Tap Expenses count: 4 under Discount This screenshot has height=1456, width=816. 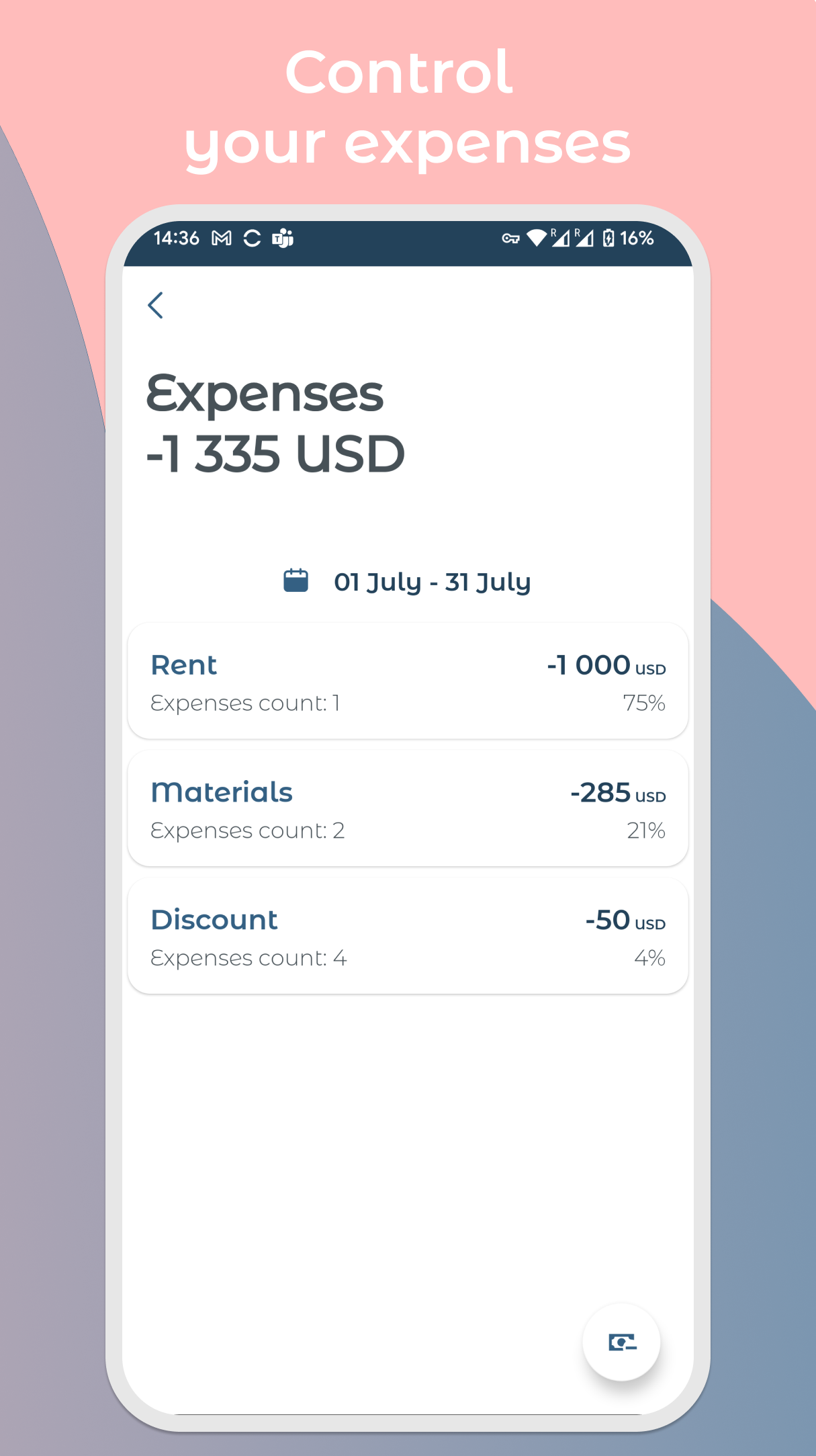(x=248, y=958)
